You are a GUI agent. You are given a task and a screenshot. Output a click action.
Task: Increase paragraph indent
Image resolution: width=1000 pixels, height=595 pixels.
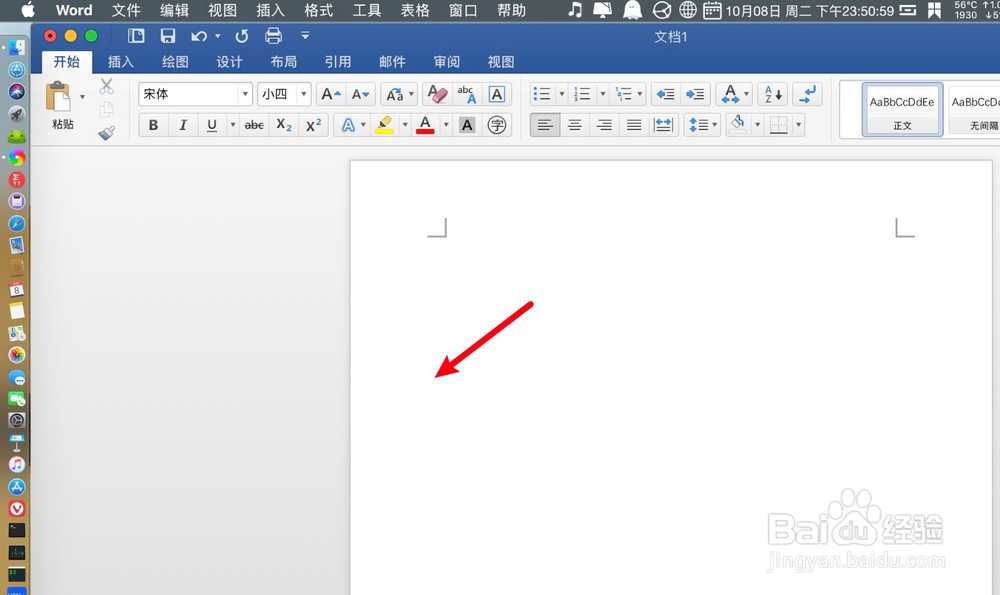695,94
